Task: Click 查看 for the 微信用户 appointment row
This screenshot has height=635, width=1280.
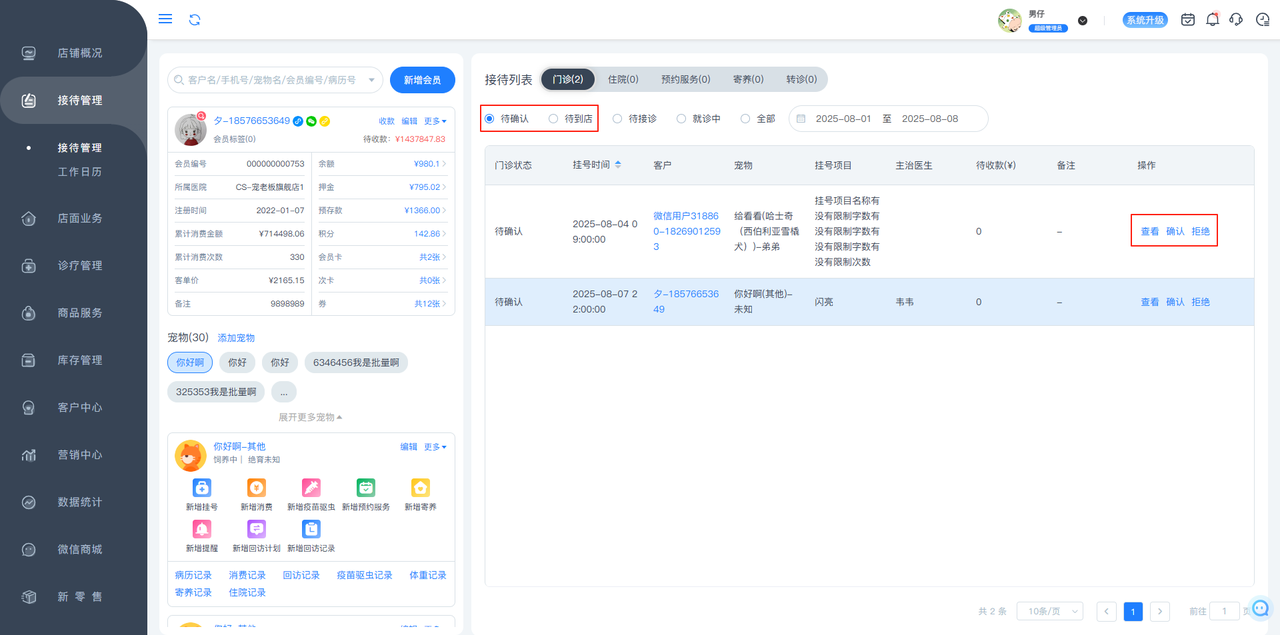Action: (x=1150, y=231)
